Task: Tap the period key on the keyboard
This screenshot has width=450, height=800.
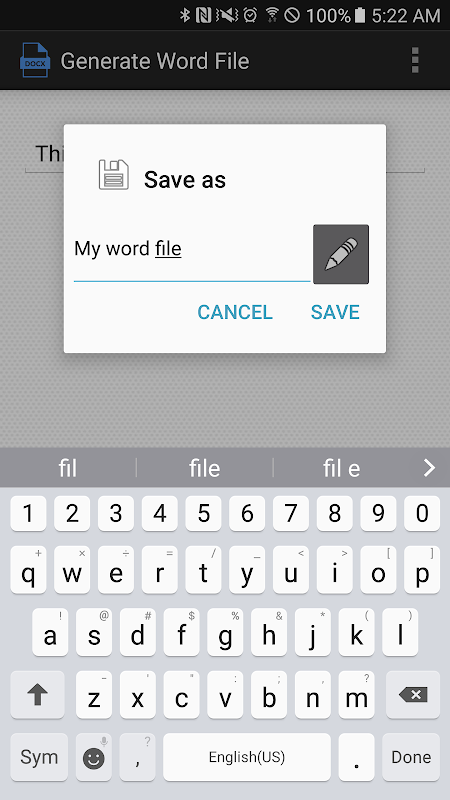Action: [357, 757]
